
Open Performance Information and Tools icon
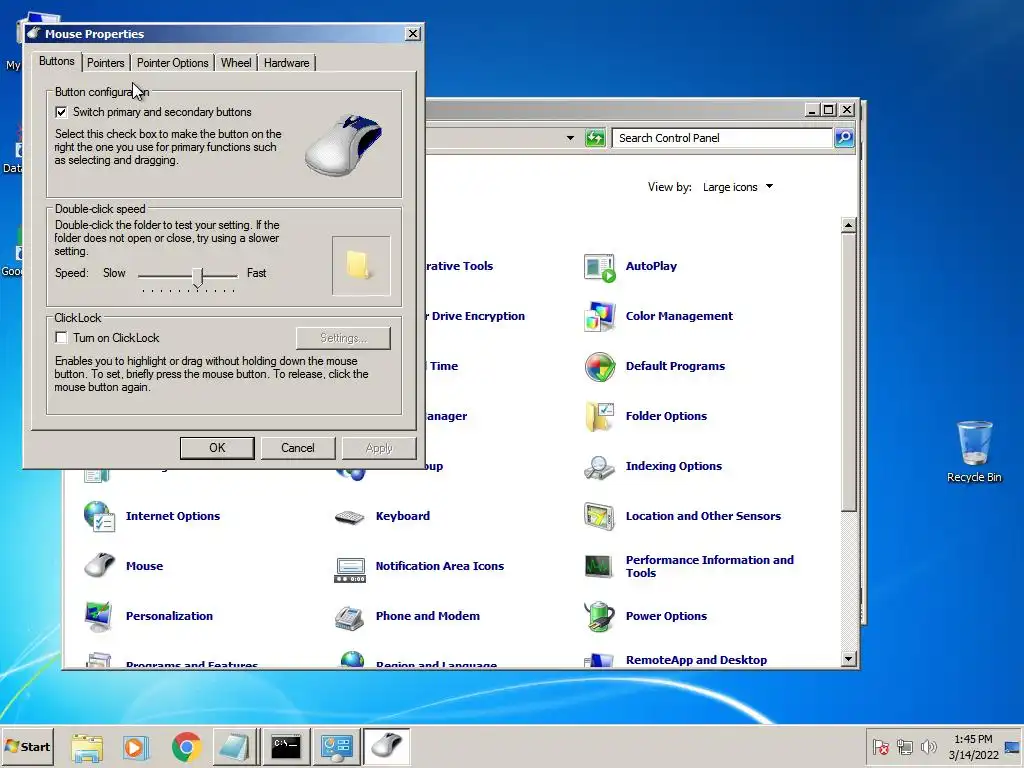600,566
